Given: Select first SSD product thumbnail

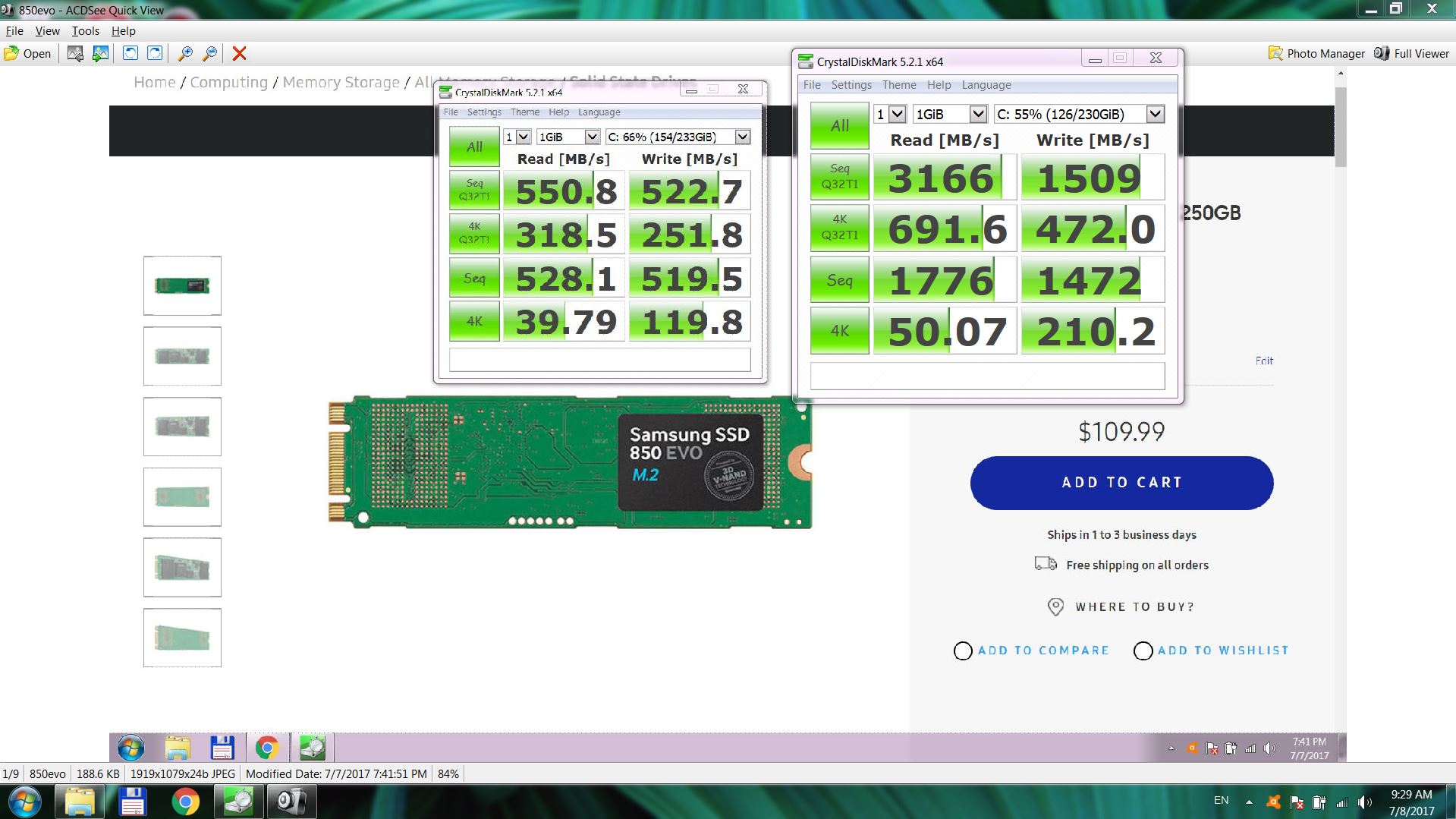Looking at the screenshot, I should [x=182, y=285].
